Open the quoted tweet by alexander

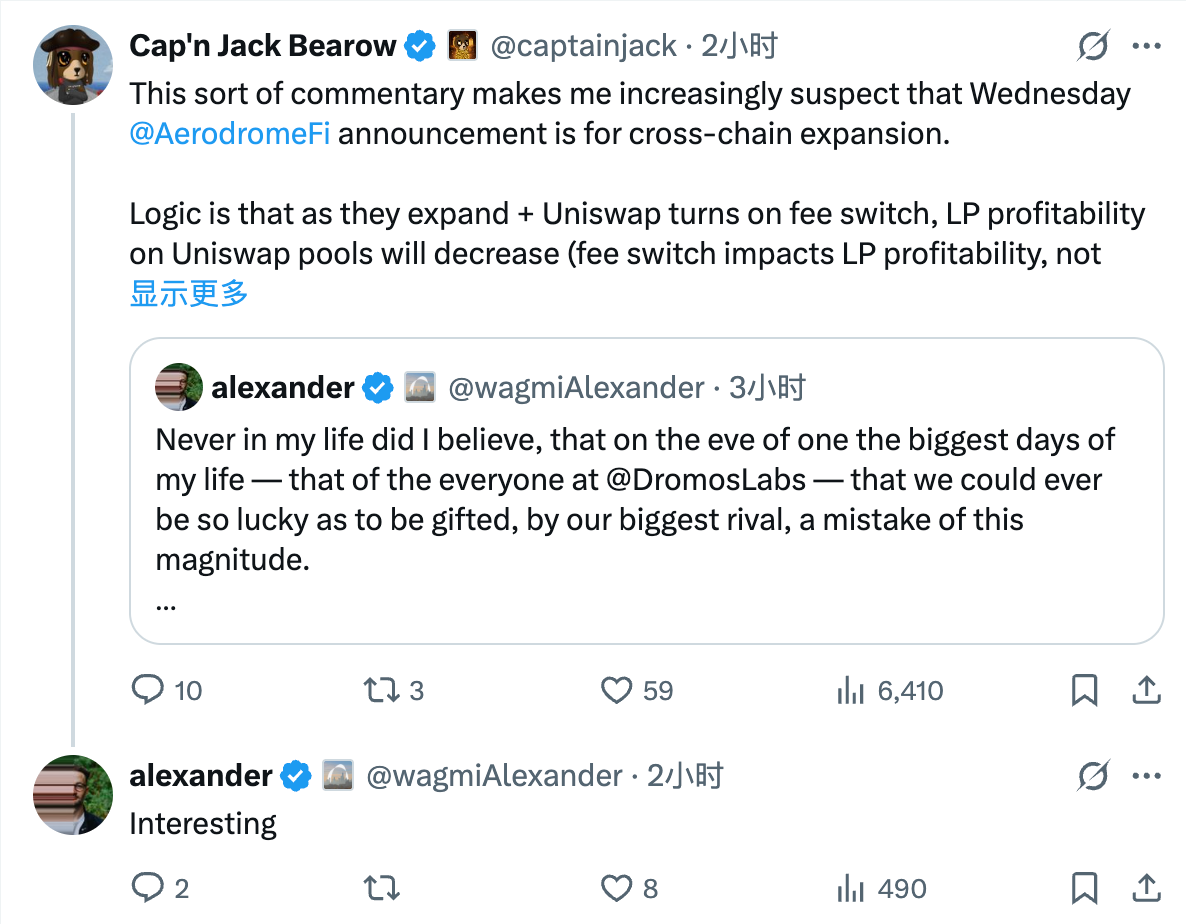(646, 500)
